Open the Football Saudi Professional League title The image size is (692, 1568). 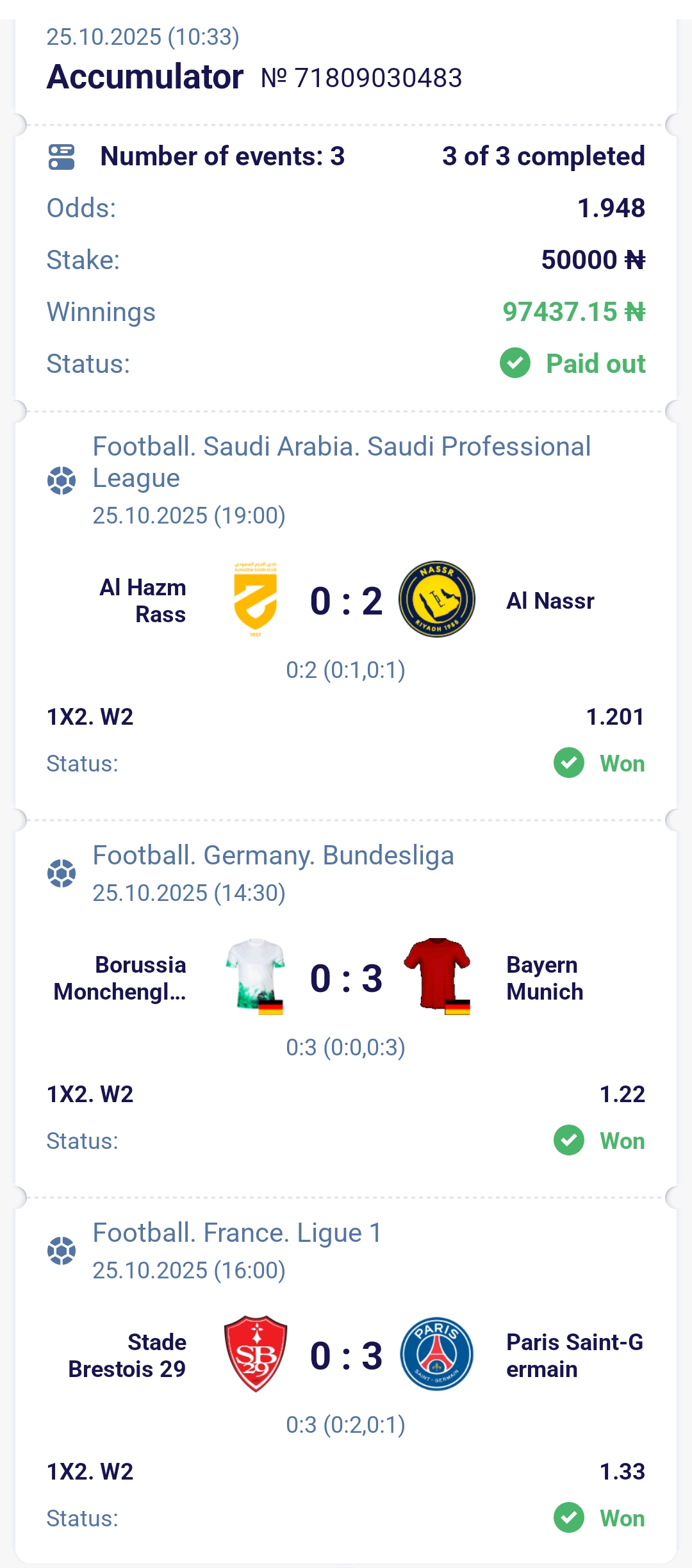pos(342,462)
